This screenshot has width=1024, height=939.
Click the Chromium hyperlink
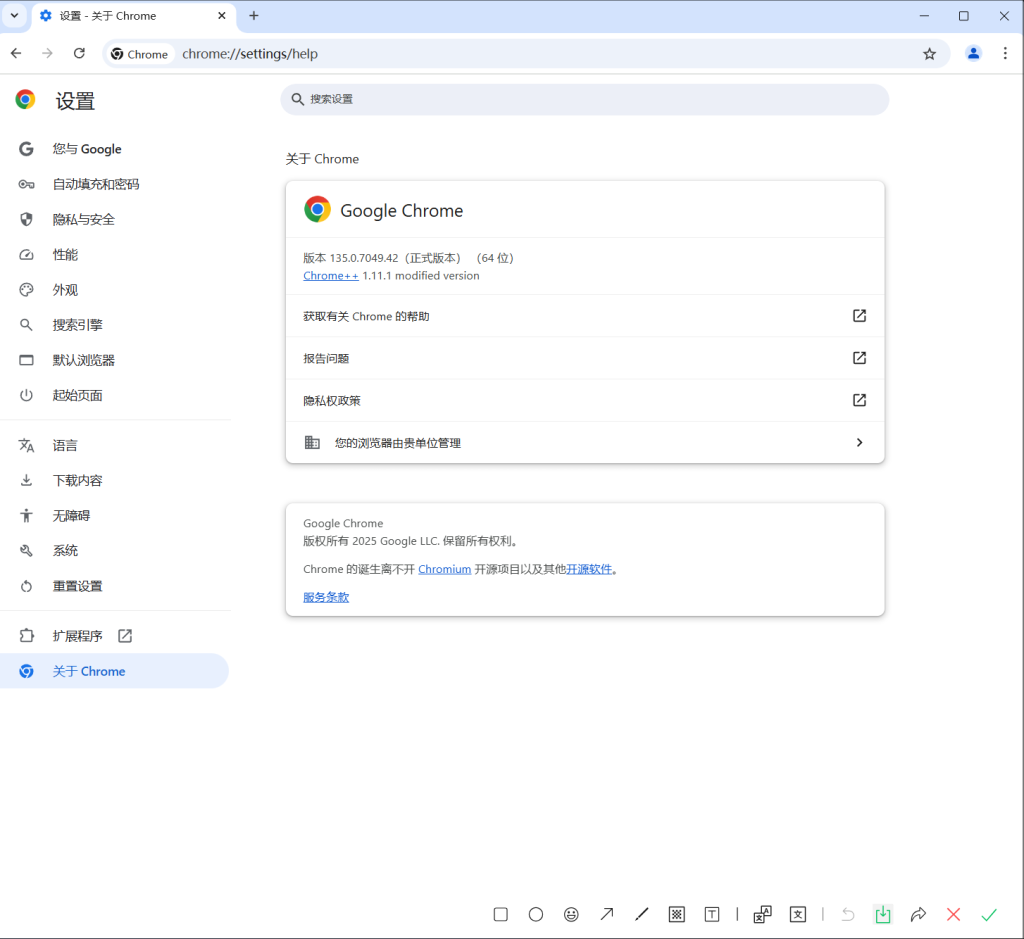pyautogui.click(x=444, y=569)
